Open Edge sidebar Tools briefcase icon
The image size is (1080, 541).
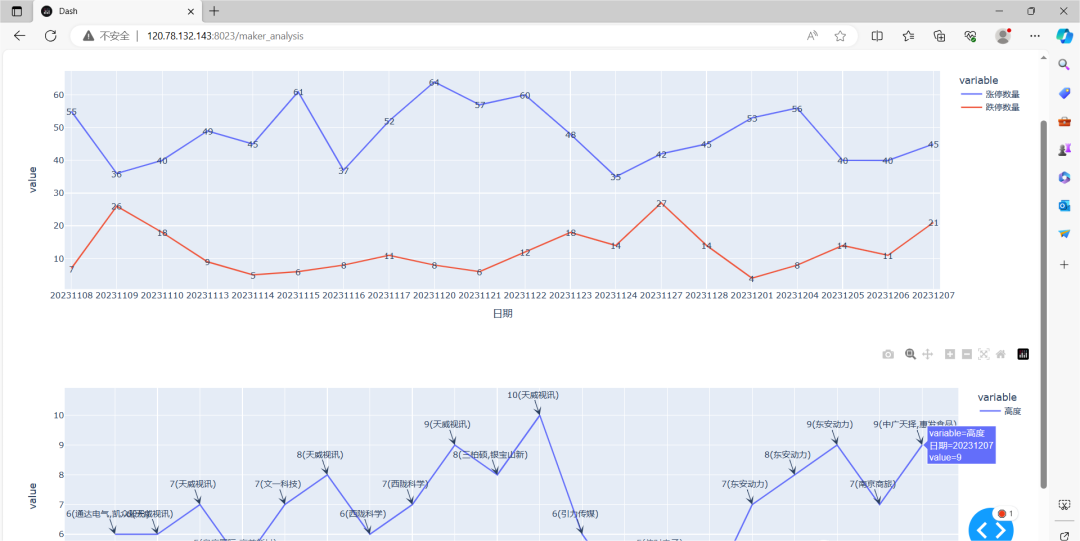(x=1064, y=121)
